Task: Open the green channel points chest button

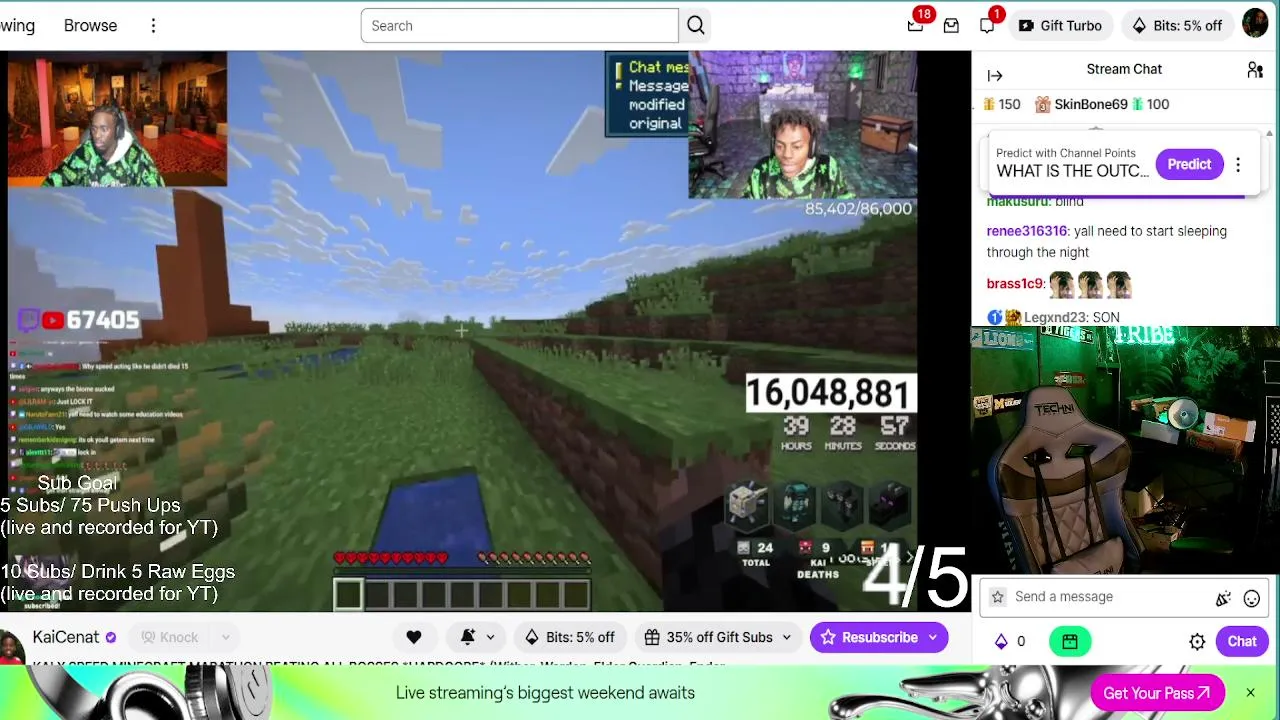Action: point(1069,642)
